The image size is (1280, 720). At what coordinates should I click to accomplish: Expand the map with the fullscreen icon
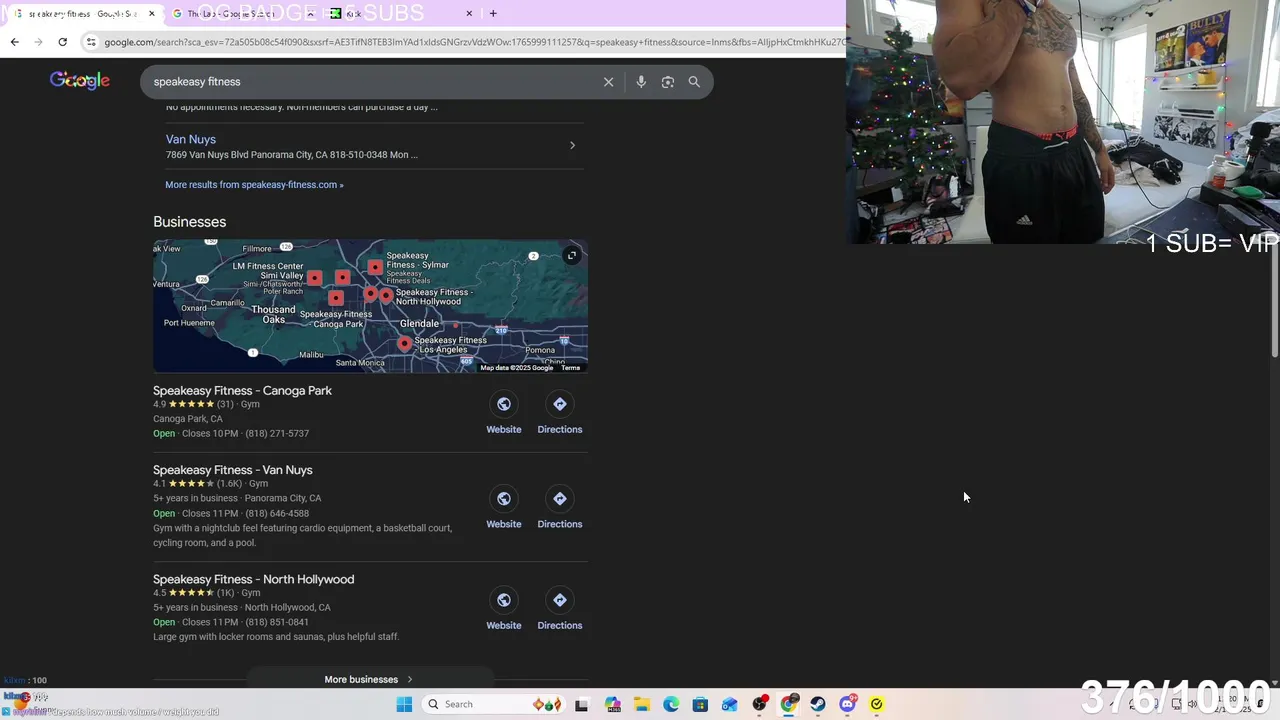click(572, 255)
